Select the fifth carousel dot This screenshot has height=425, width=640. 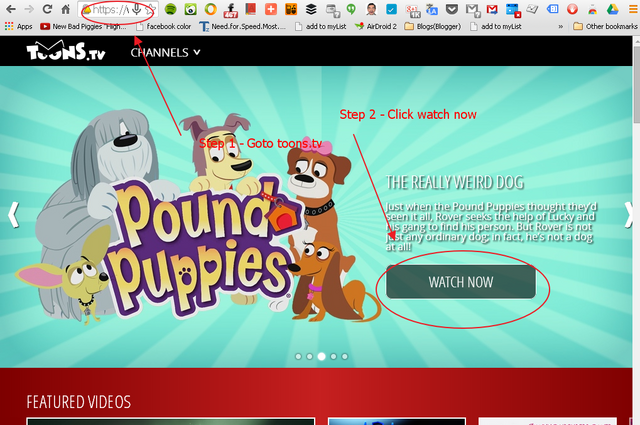pyautogui.click(x=345, y=357)
